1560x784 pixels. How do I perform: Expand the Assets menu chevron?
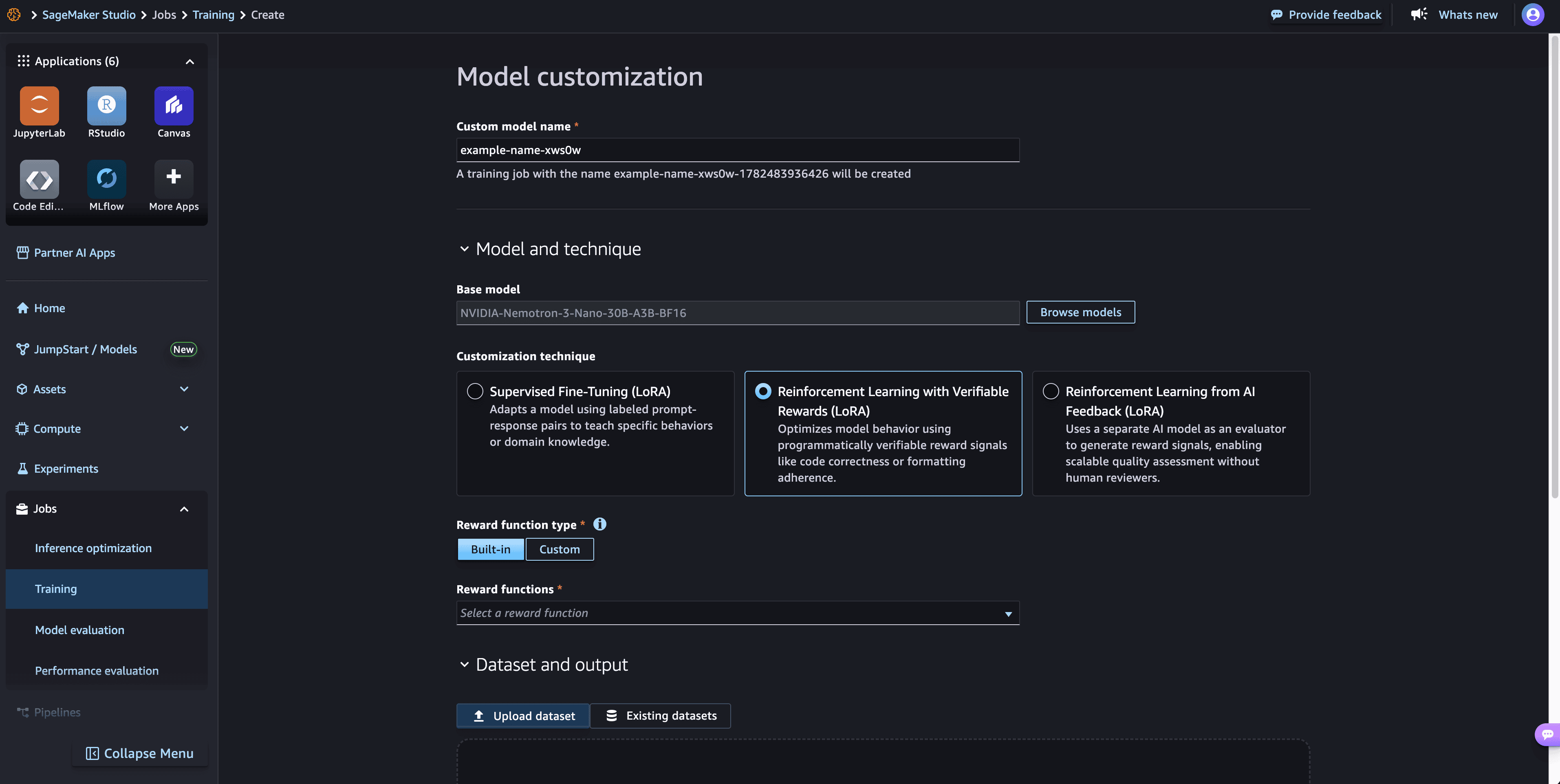184,389
